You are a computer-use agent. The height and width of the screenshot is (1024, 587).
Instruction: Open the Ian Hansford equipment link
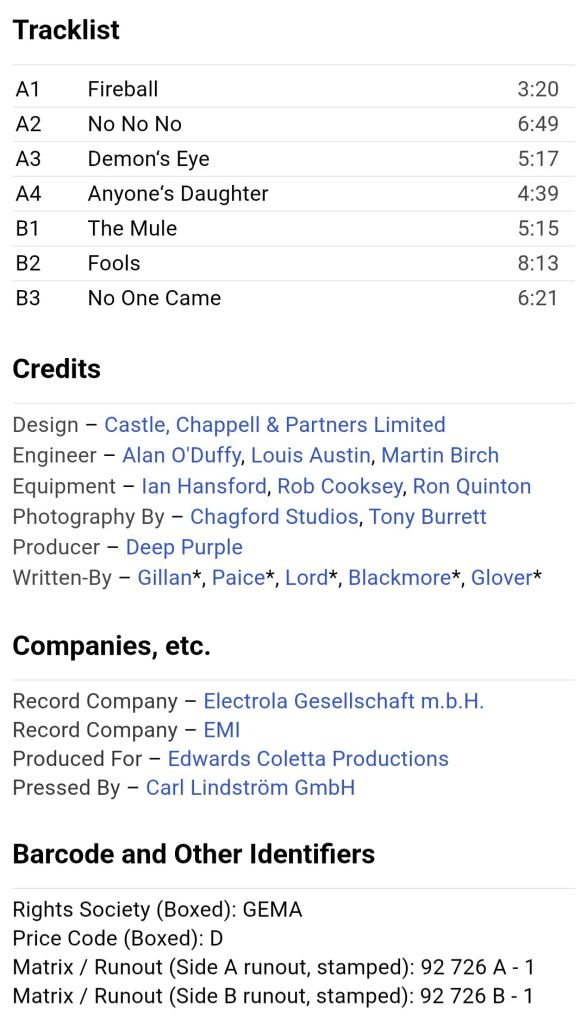click(x=204, y=486)
